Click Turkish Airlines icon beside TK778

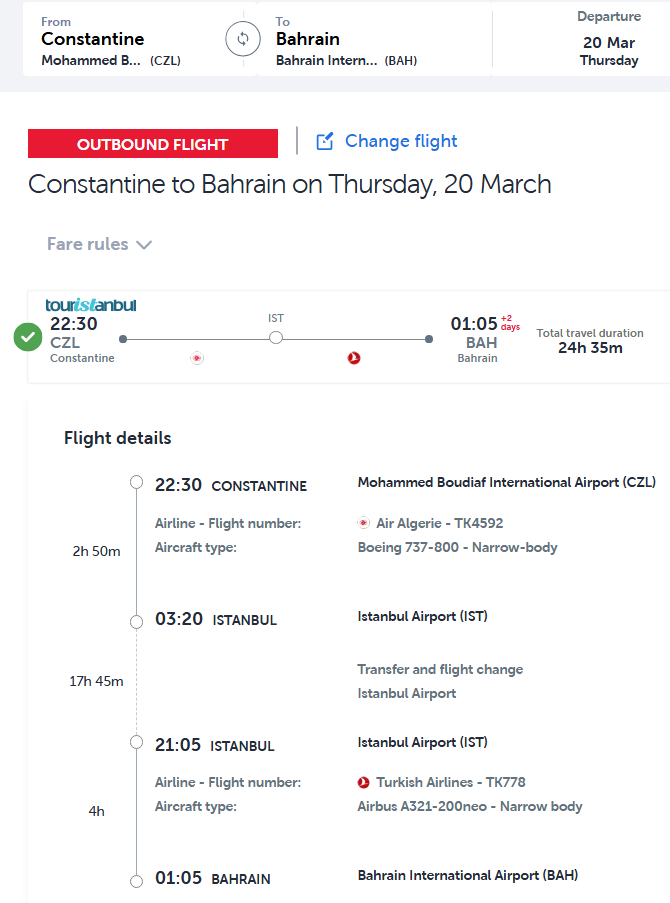[x=364, y=783]
